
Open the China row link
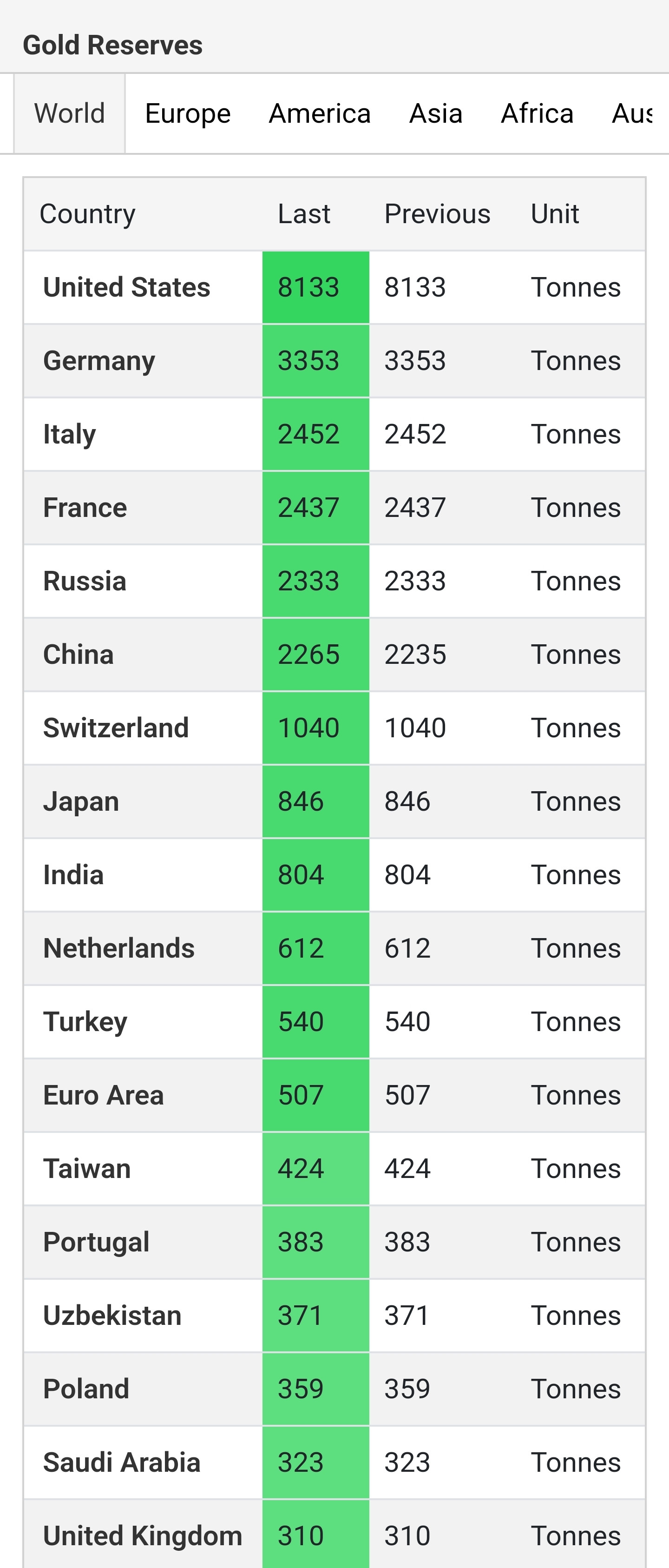pos(79,655)
